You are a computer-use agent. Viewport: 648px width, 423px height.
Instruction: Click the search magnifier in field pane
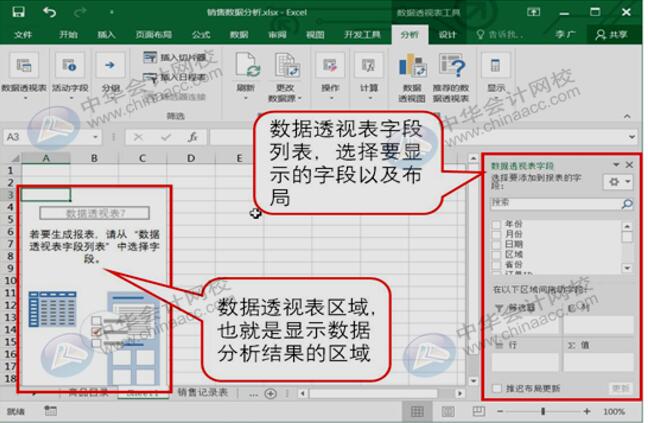point(627,203)
